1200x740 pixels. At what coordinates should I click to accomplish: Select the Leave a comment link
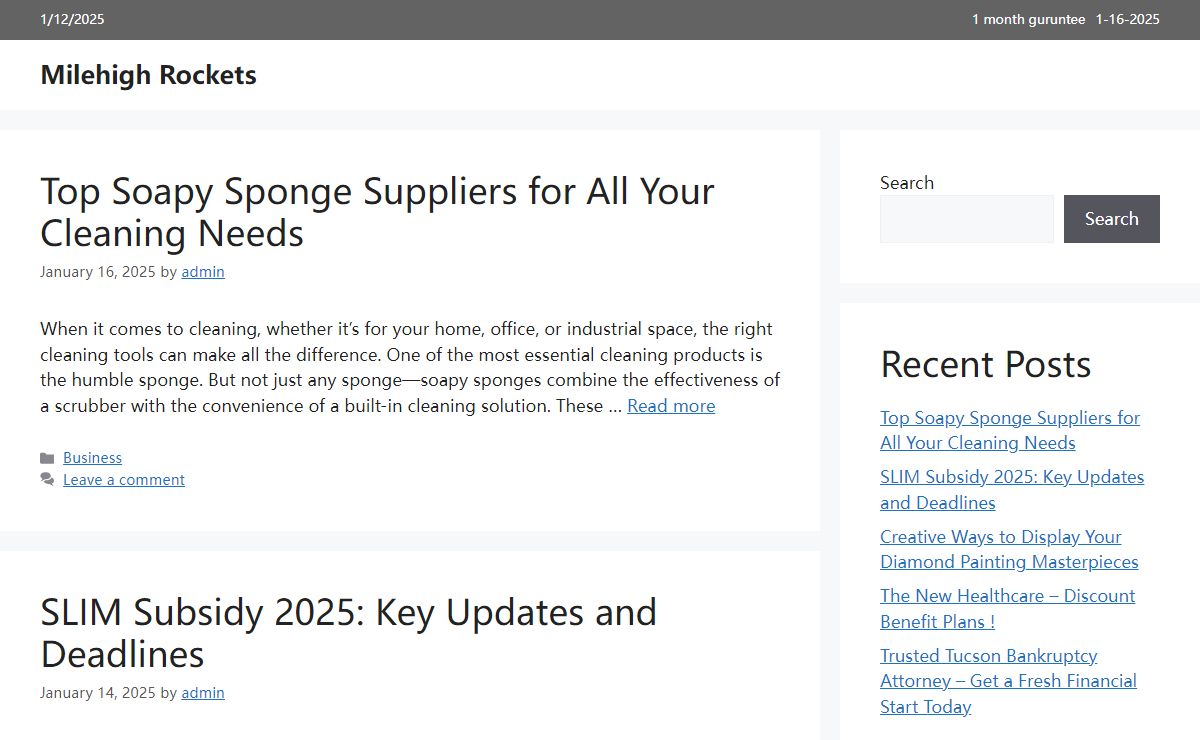coord(124,480)
